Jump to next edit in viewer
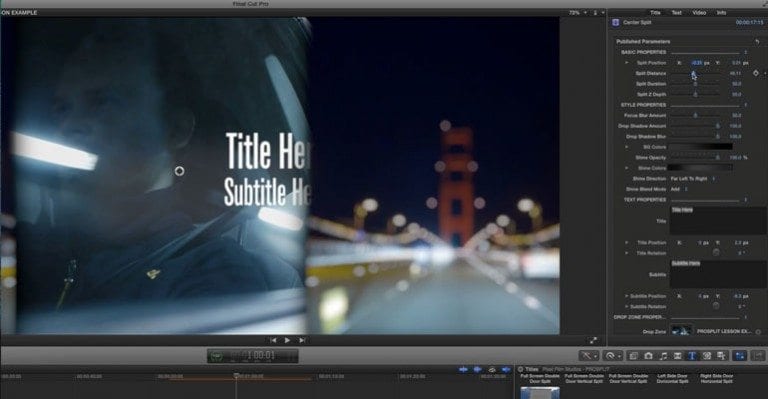Viewport: 768px width, 399px height. click(302, 340)
